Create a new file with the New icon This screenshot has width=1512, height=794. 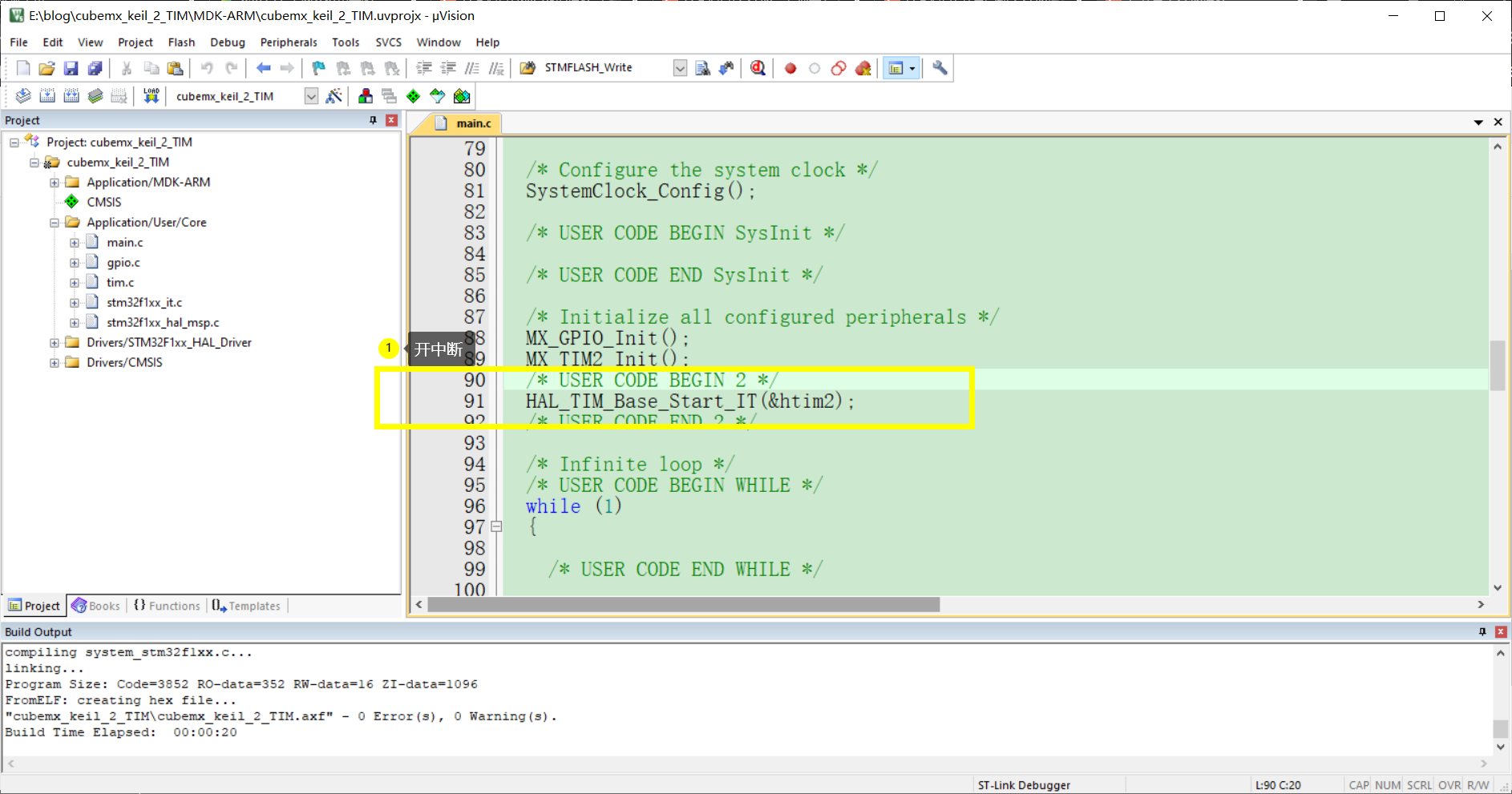coord(23,68)
